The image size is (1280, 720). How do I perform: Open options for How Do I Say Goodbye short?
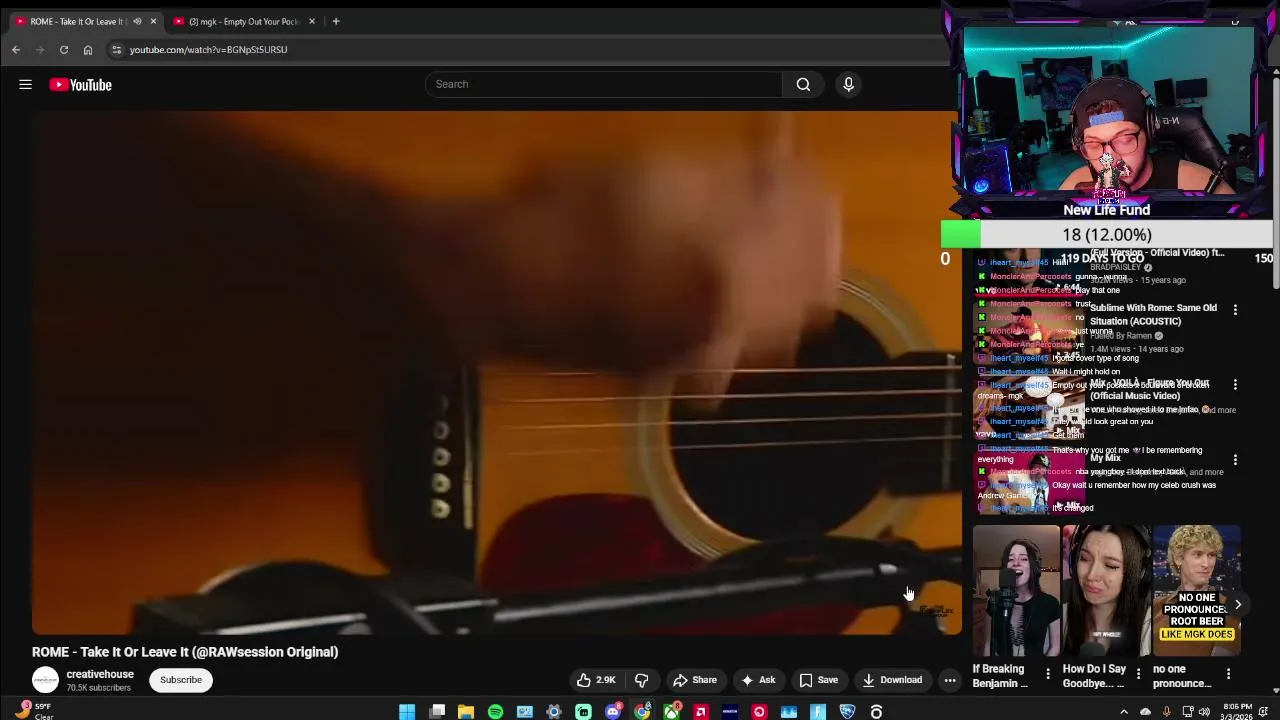coord(1137,674)
